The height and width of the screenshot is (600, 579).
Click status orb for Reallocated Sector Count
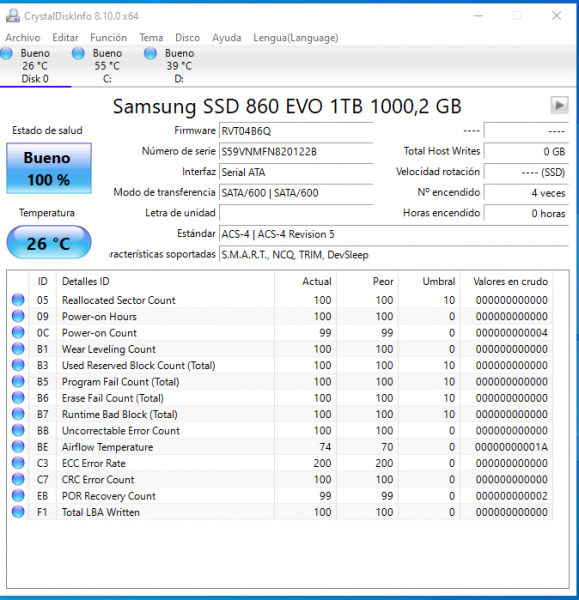[18, 300]
